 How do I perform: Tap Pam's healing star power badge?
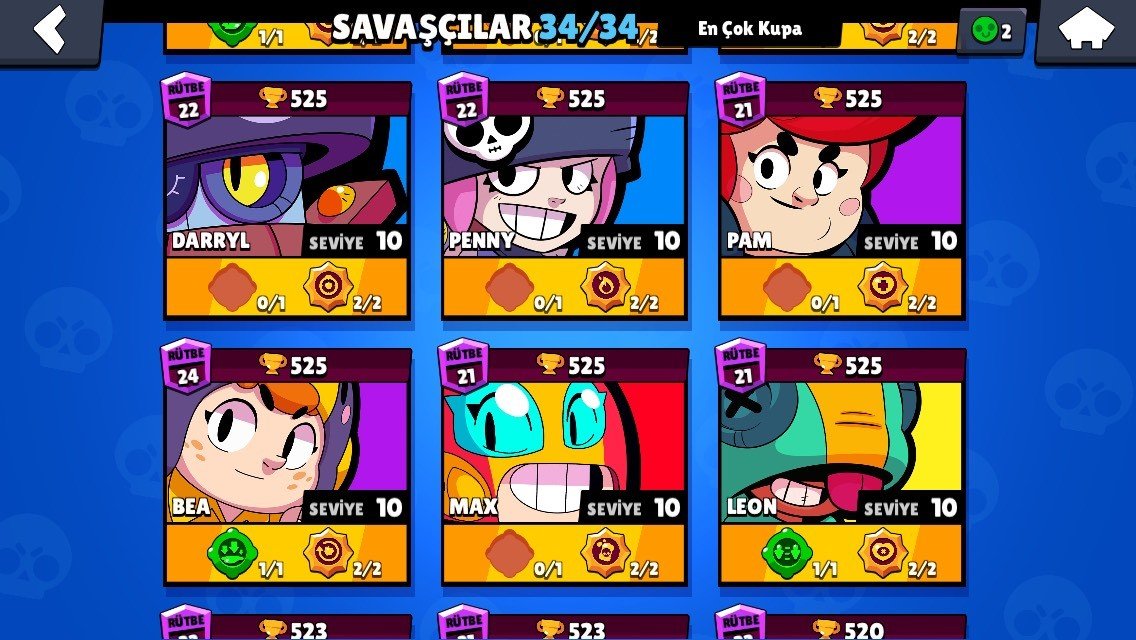(882, 287)
